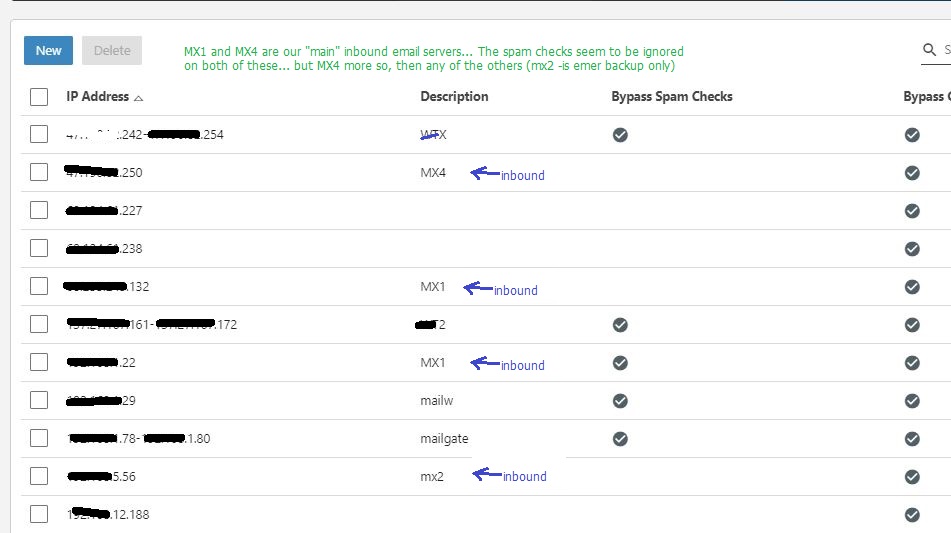This screenshot has height=533, width=951.
Task: Sort by IP Address column header
Action: pyautogui.click(x=97, y=97)
